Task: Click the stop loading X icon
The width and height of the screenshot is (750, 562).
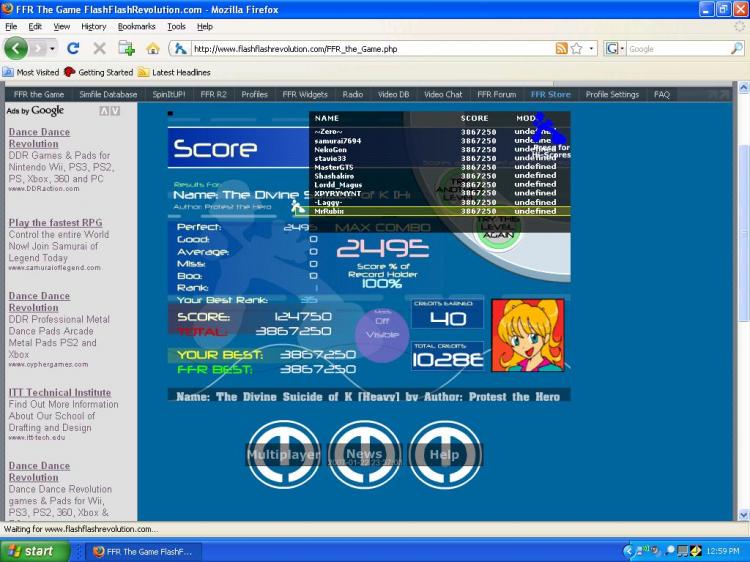Action: pyautogui.click(x=99, y=48)
